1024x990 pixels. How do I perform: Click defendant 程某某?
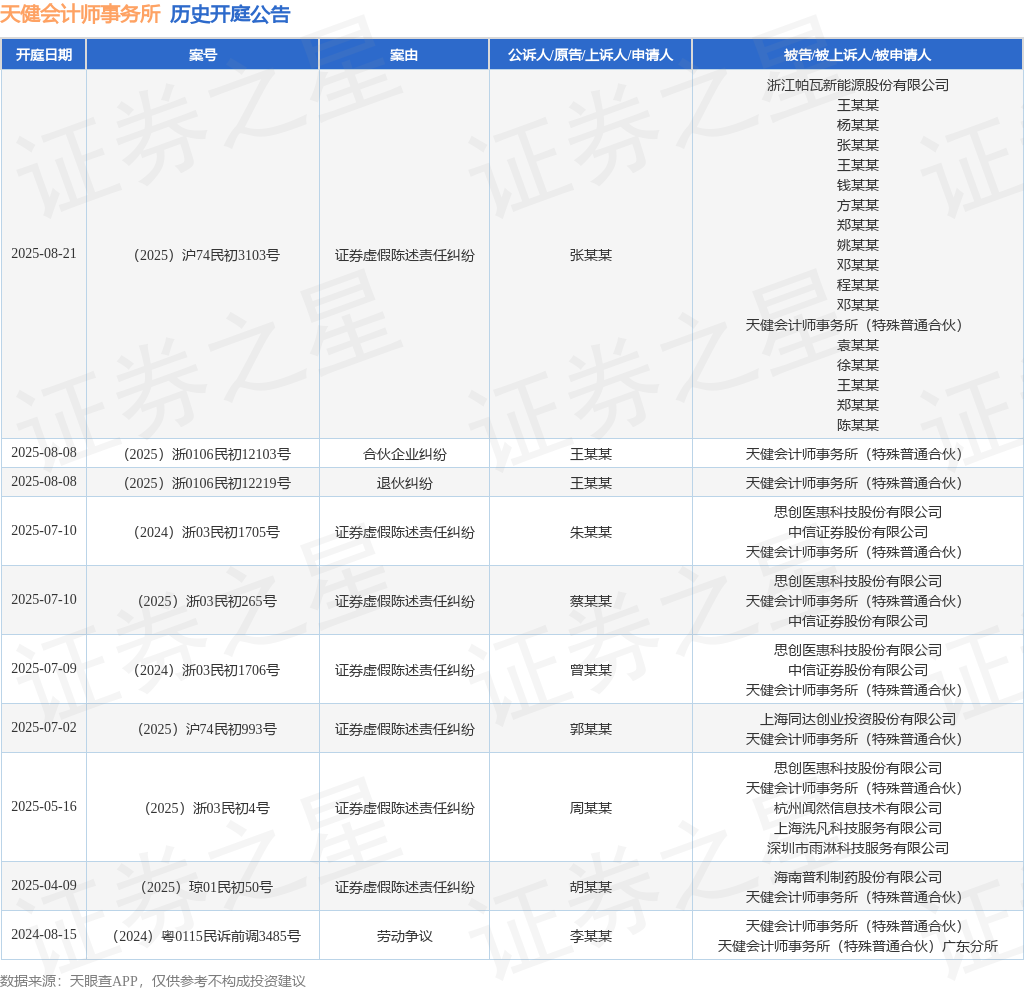[x=857, y=285]
